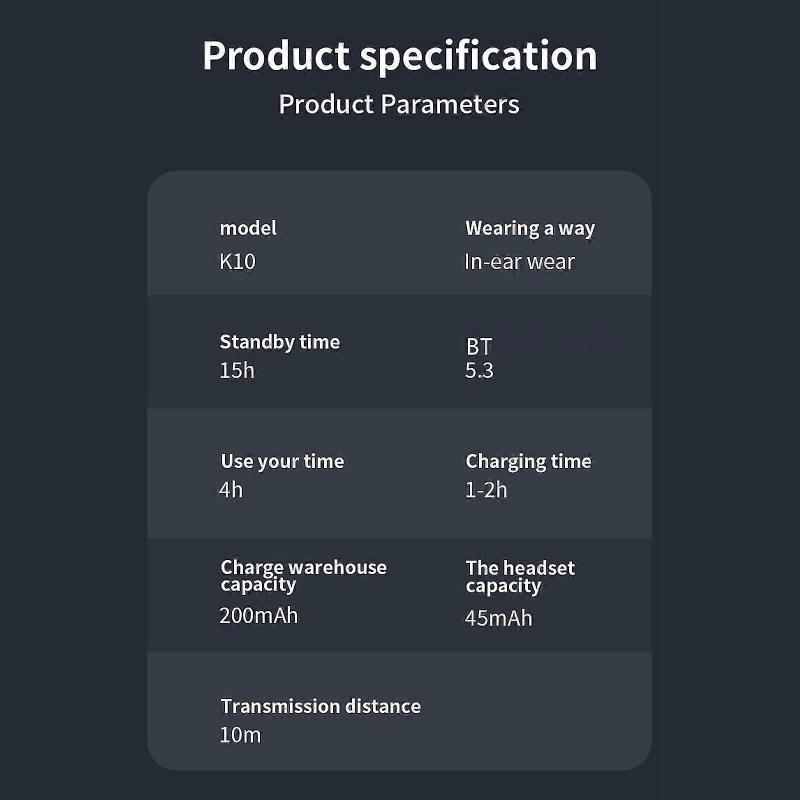Click the "Standby time" label
The image size is (800, 800).
(x=280, y=342)
